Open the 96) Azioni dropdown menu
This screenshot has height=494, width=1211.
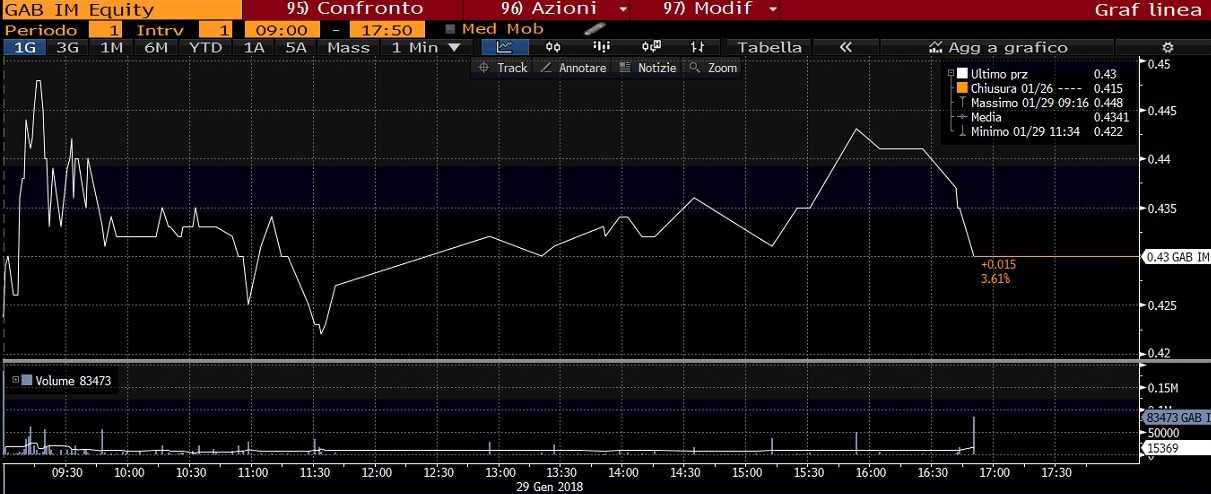click(564, 9)
